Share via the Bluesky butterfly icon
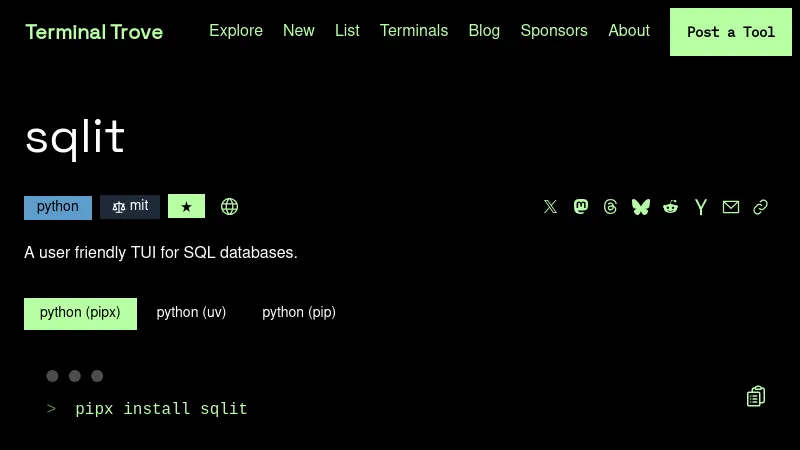 pos(641,207)
